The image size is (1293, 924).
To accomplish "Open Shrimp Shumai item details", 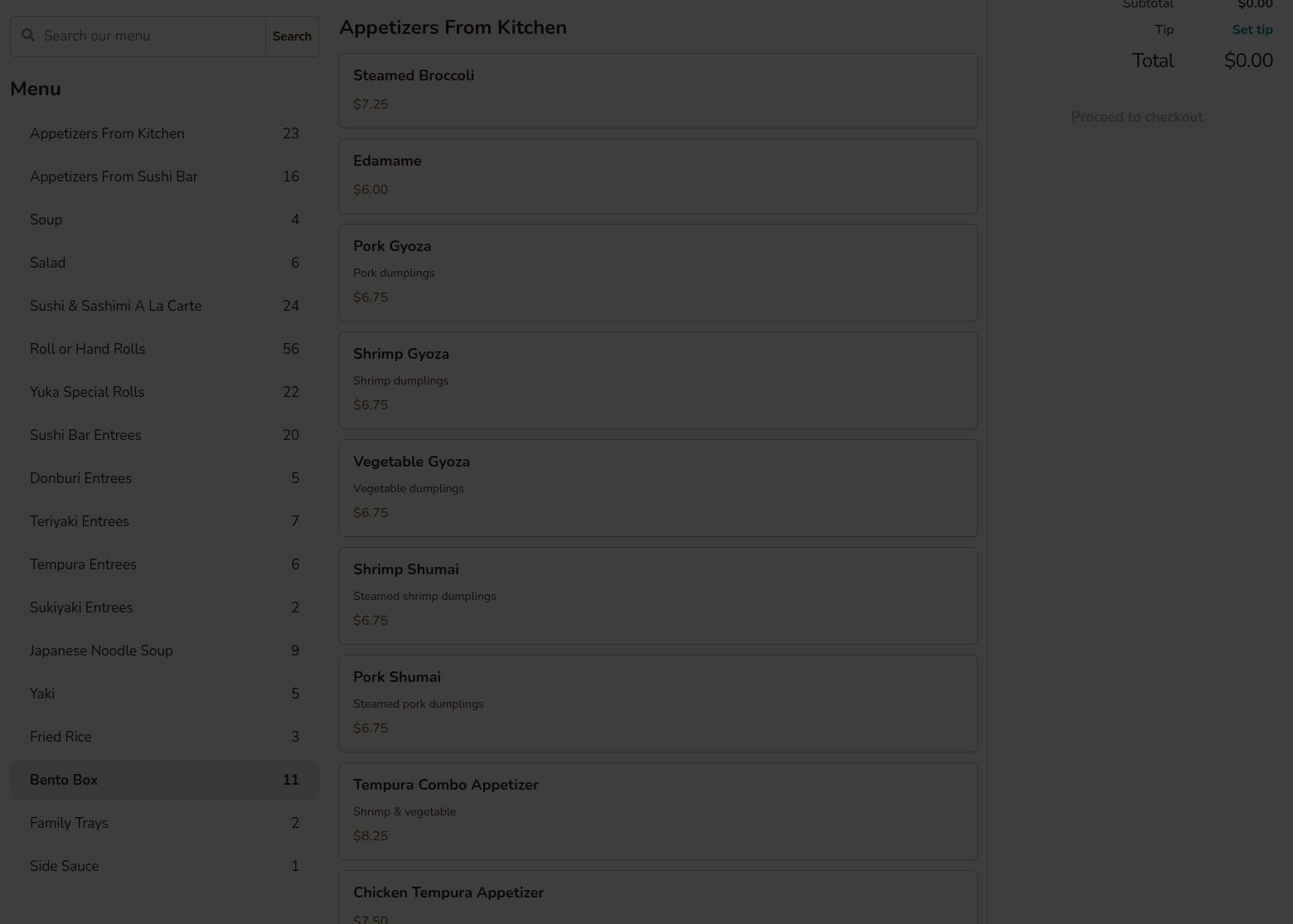I will click(658, 595).
